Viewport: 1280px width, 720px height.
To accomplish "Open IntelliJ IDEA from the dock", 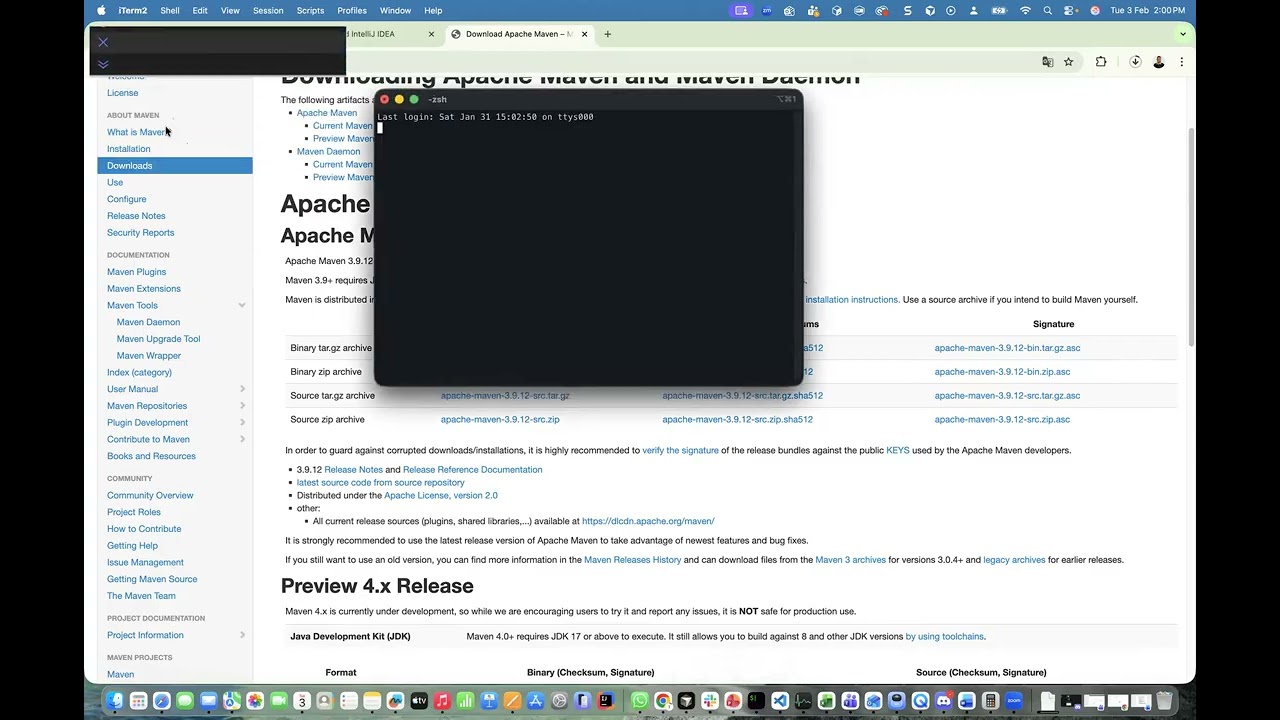I will [x=606, y=701].
